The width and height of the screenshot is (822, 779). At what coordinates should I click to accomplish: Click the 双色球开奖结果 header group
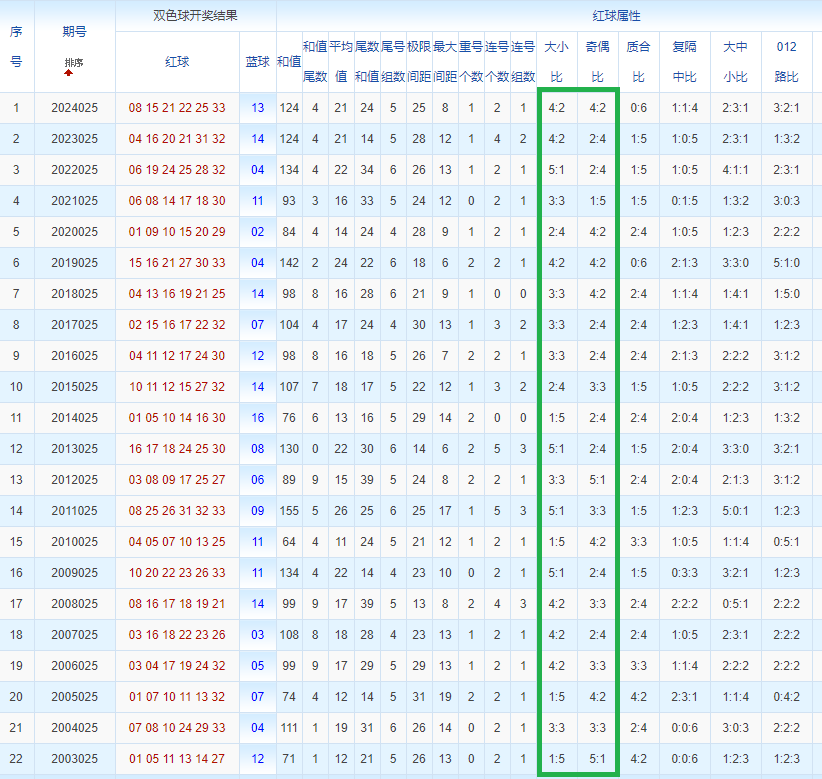tap(195, 16)
